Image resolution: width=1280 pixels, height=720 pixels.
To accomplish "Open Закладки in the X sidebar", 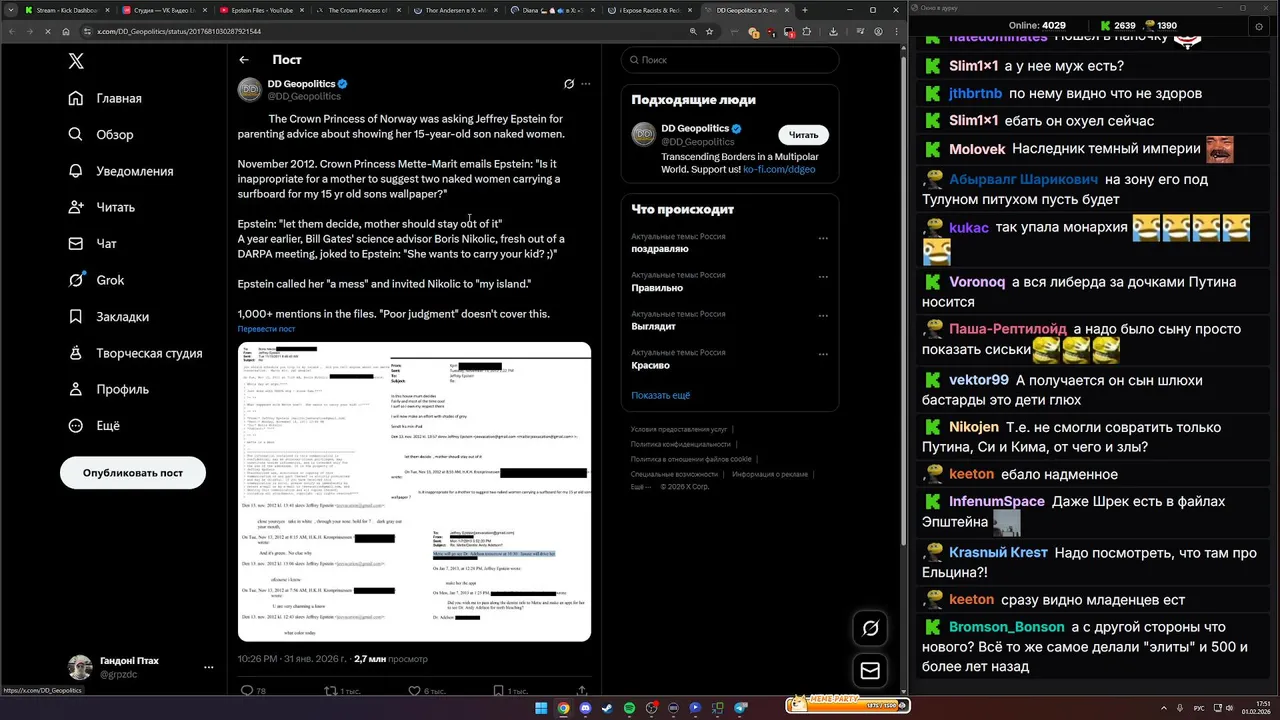I will [x=110, y=316].
